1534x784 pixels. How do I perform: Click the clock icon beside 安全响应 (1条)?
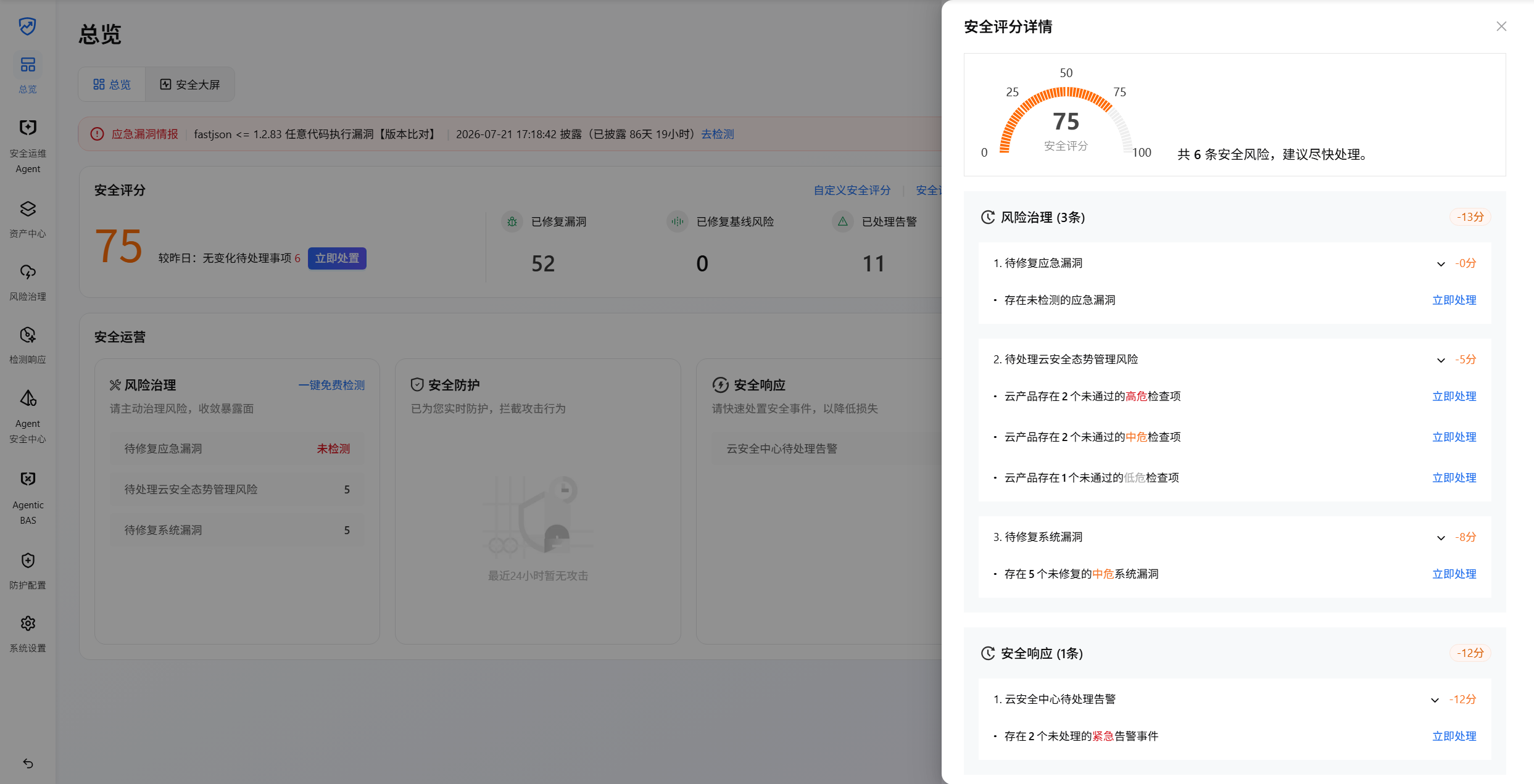[988, 653]
